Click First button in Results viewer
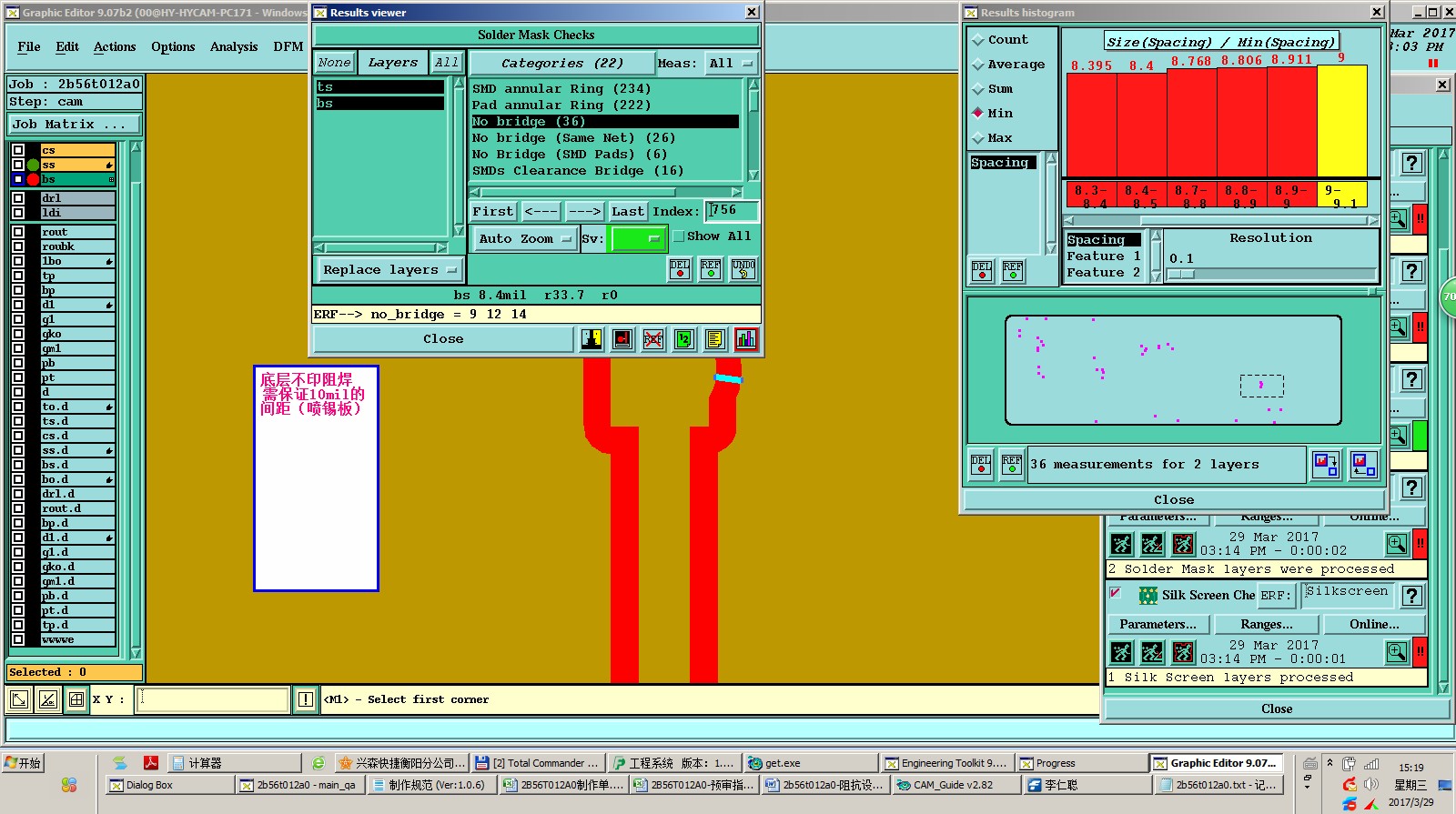The width and height of the screenshot is (1456, 814). tap(493, 212)
